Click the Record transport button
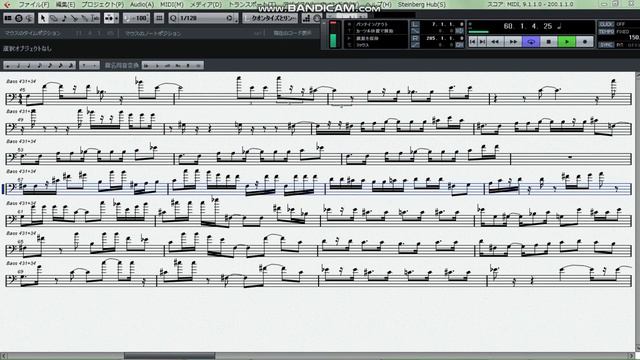Image resolution: width=640 pixels, height=360 pixels. 584,42
